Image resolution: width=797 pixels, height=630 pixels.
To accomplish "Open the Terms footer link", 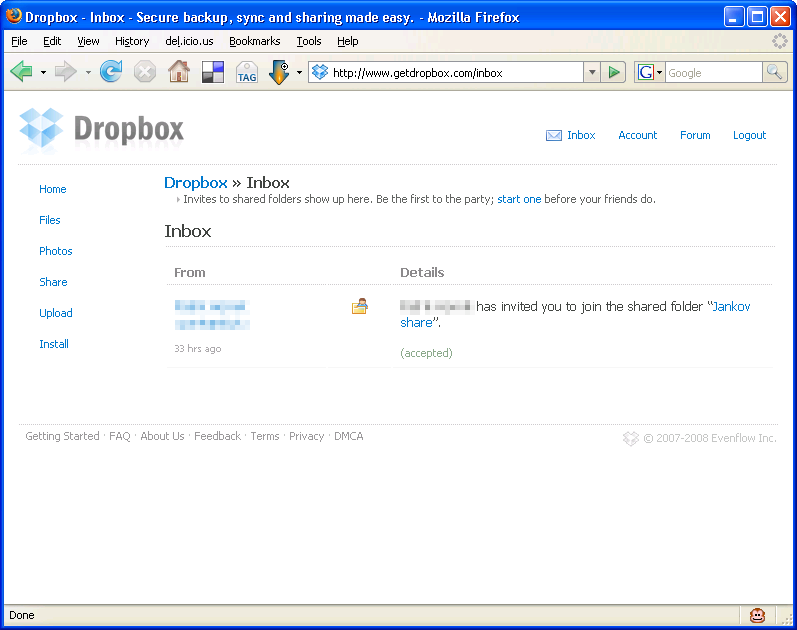I will [265, 436].
